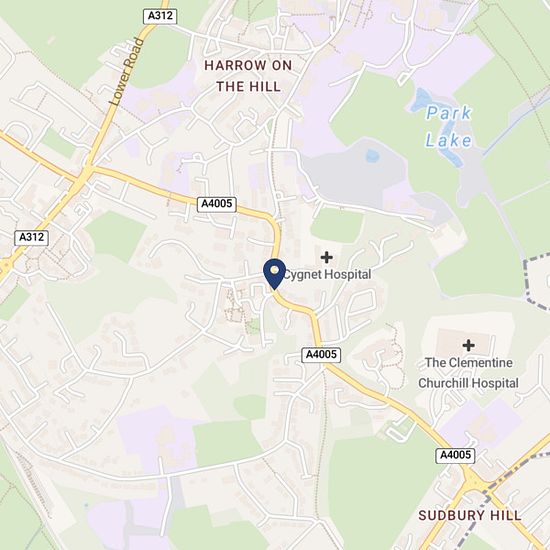This screenshot has height=550, width=550.
Task: Click the Clementine Churchill Hospital cross icon
Action: pos(468,346)
